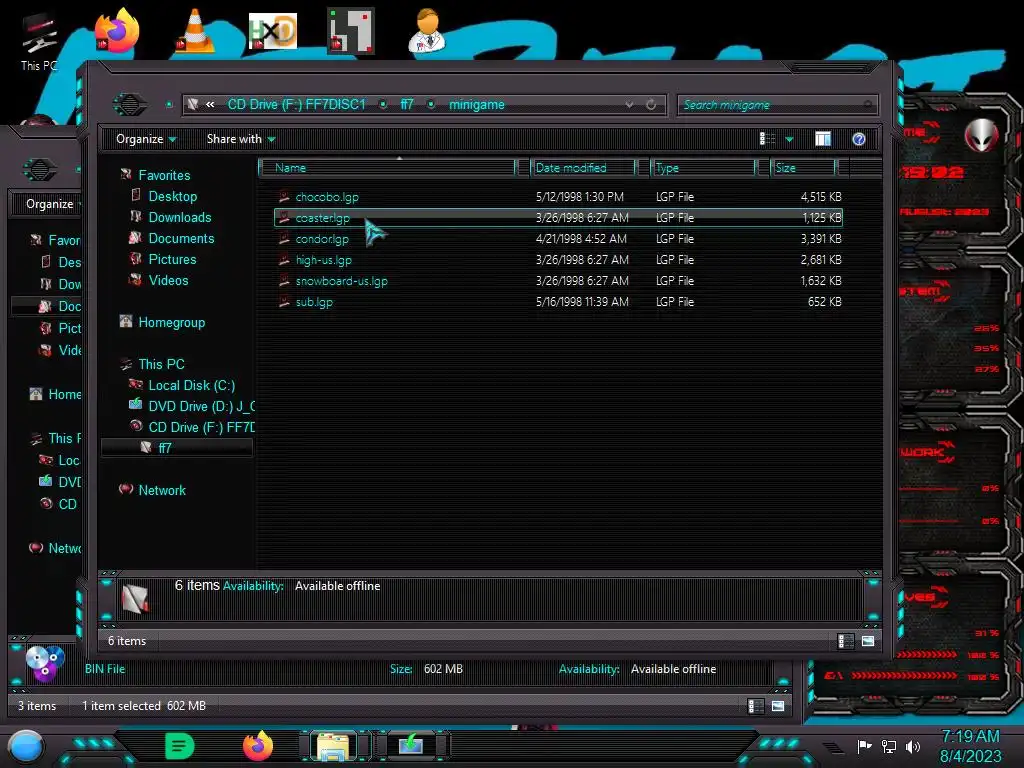Open the green notes app on the taskbar
The image size is (1024, 768).
tap(179, 745)
